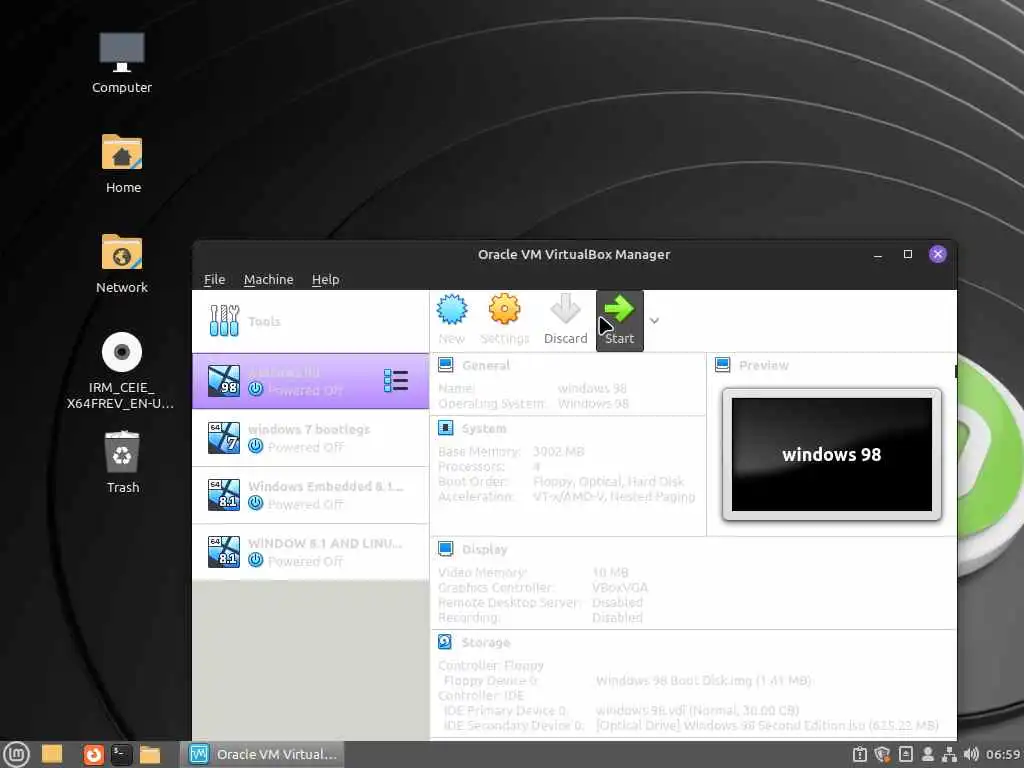Click the Graphics Controller value VBoxVGA
Viewport: 1024px width, 768px height.
click(x=620, y=587)
